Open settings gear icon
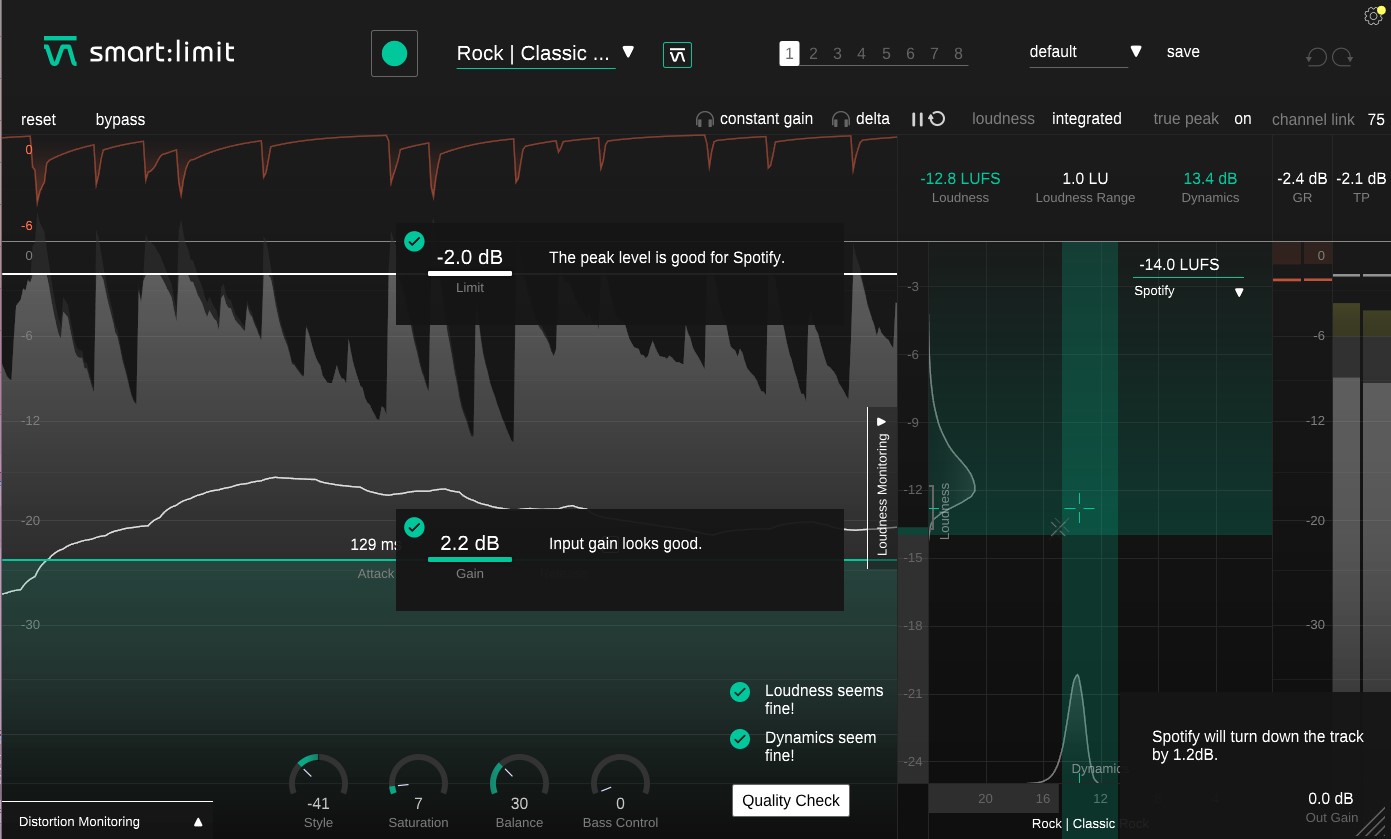 (1373, 16)
